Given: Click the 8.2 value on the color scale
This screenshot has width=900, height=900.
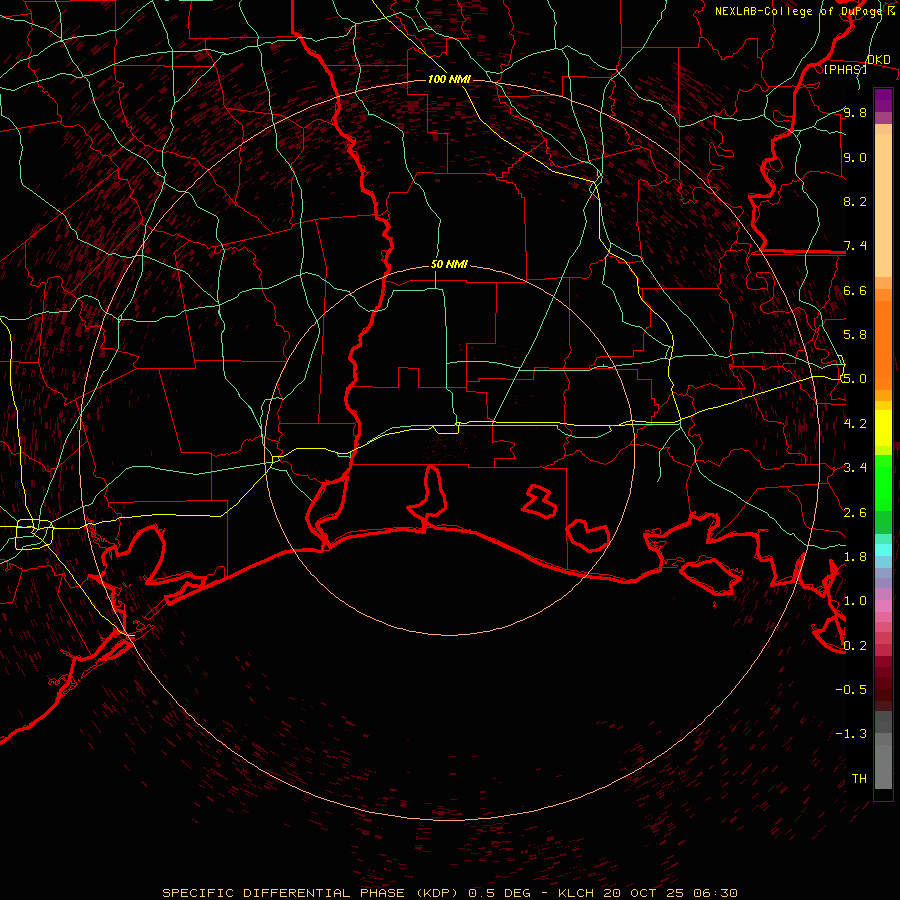Looking at the screenshot, I should point(855,201).
